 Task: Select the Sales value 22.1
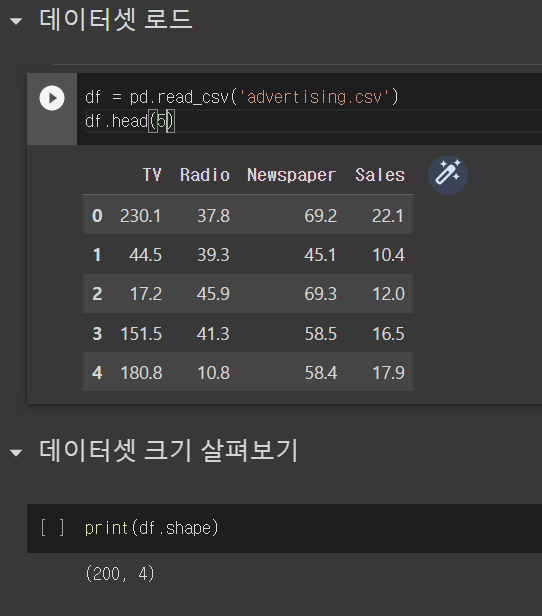[x=388, y=216]
